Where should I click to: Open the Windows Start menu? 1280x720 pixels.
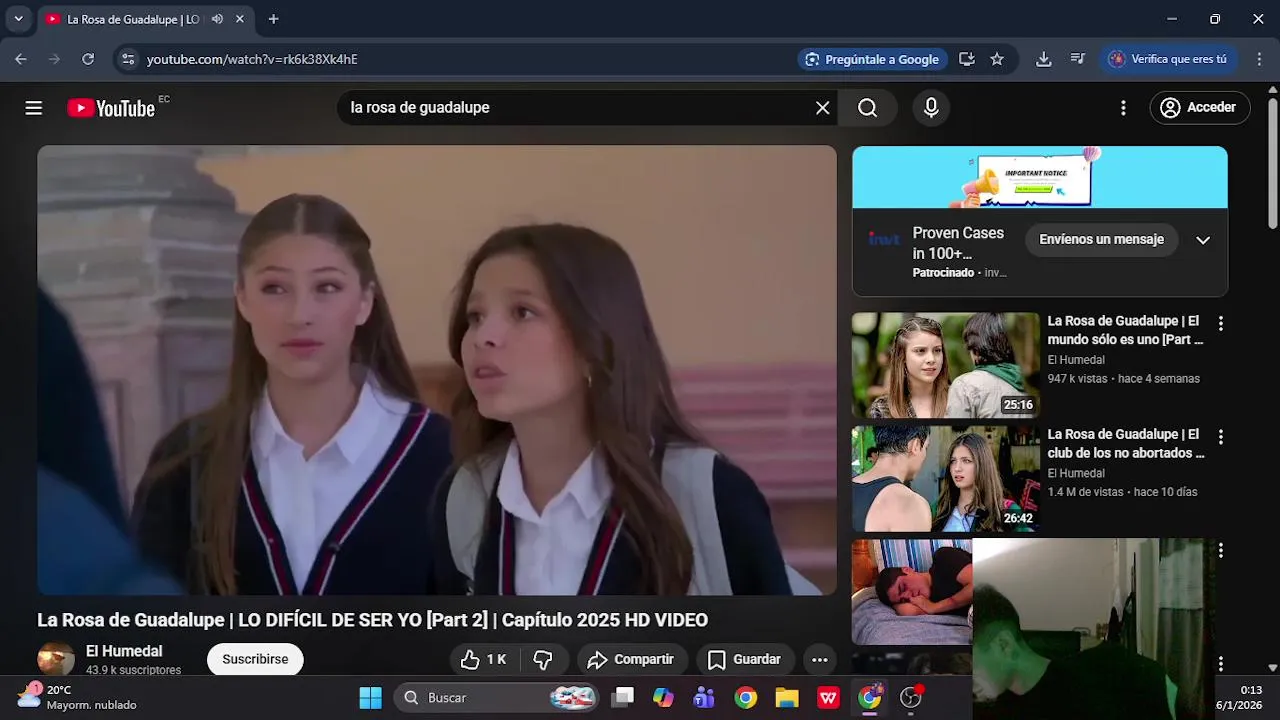coord(370,698)
